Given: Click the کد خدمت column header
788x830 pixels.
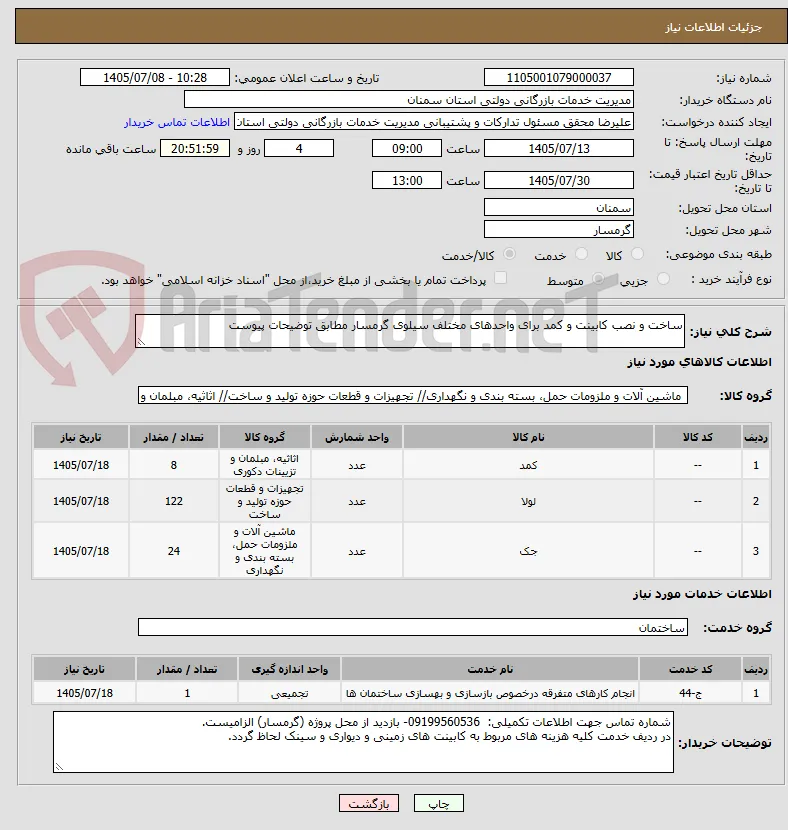Looking at the screenshot, I should (x=690, y=669).
